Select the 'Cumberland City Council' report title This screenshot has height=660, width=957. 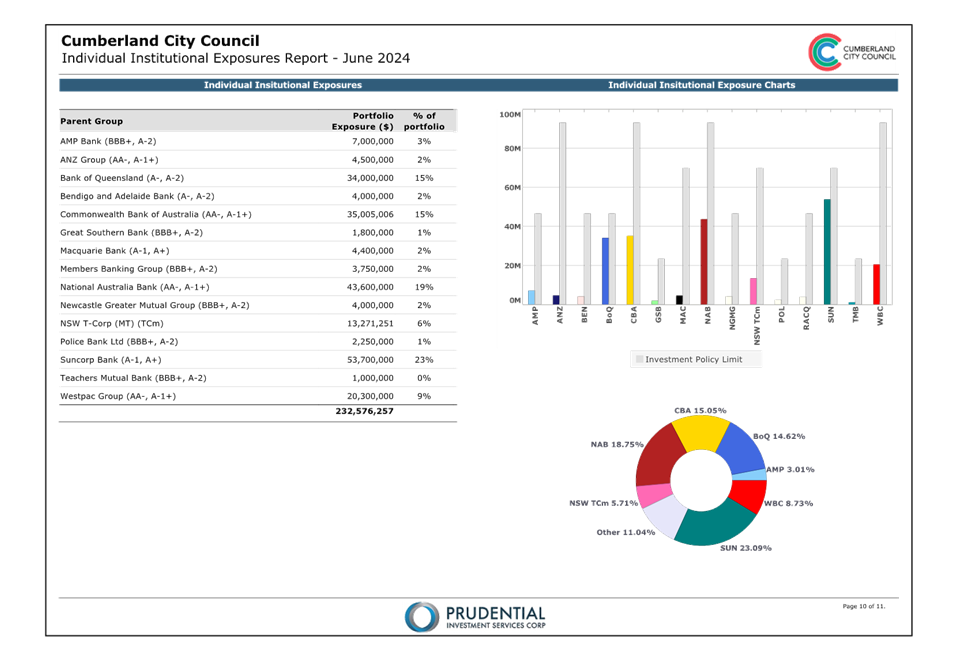(x=160, y=41)
